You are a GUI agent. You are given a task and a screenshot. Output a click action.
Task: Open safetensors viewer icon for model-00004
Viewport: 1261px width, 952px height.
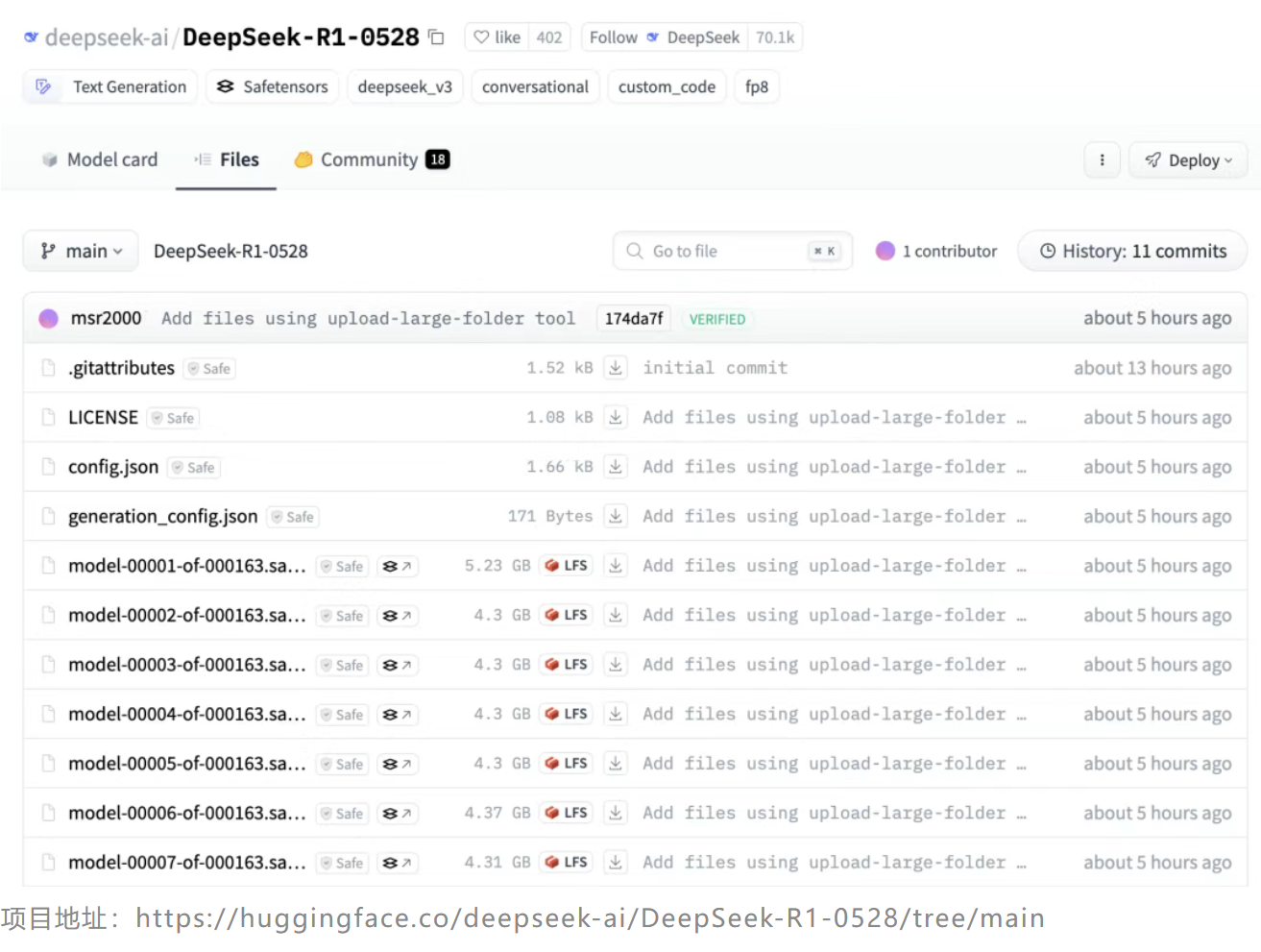[397, 715]
